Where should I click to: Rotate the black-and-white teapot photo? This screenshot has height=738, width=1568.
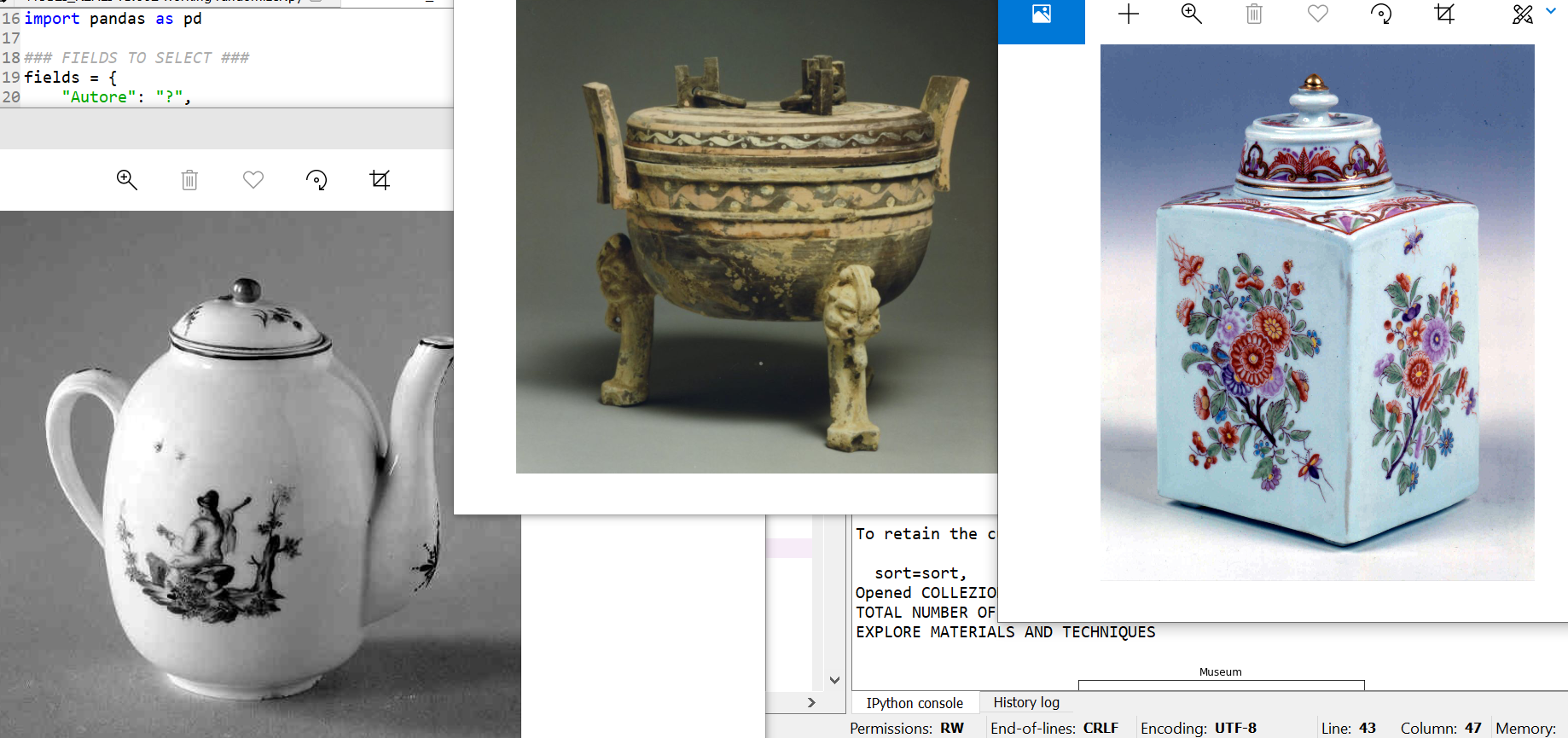(317, 180)
